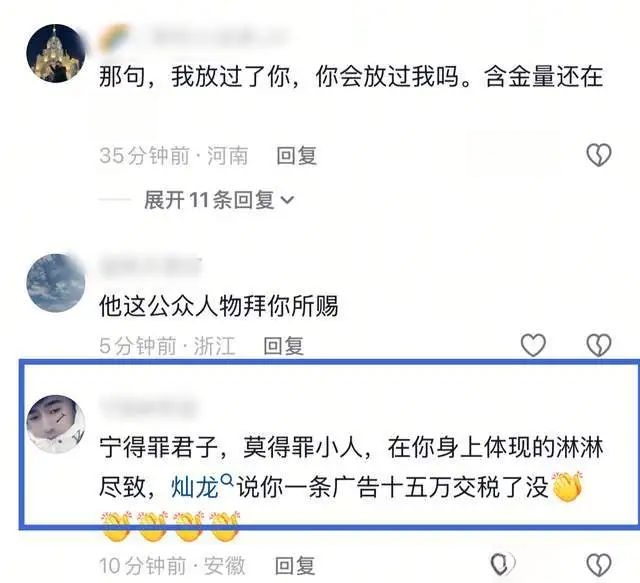
Task: Like the Zhejiang comment with heart icon
Action: point(533,345)
